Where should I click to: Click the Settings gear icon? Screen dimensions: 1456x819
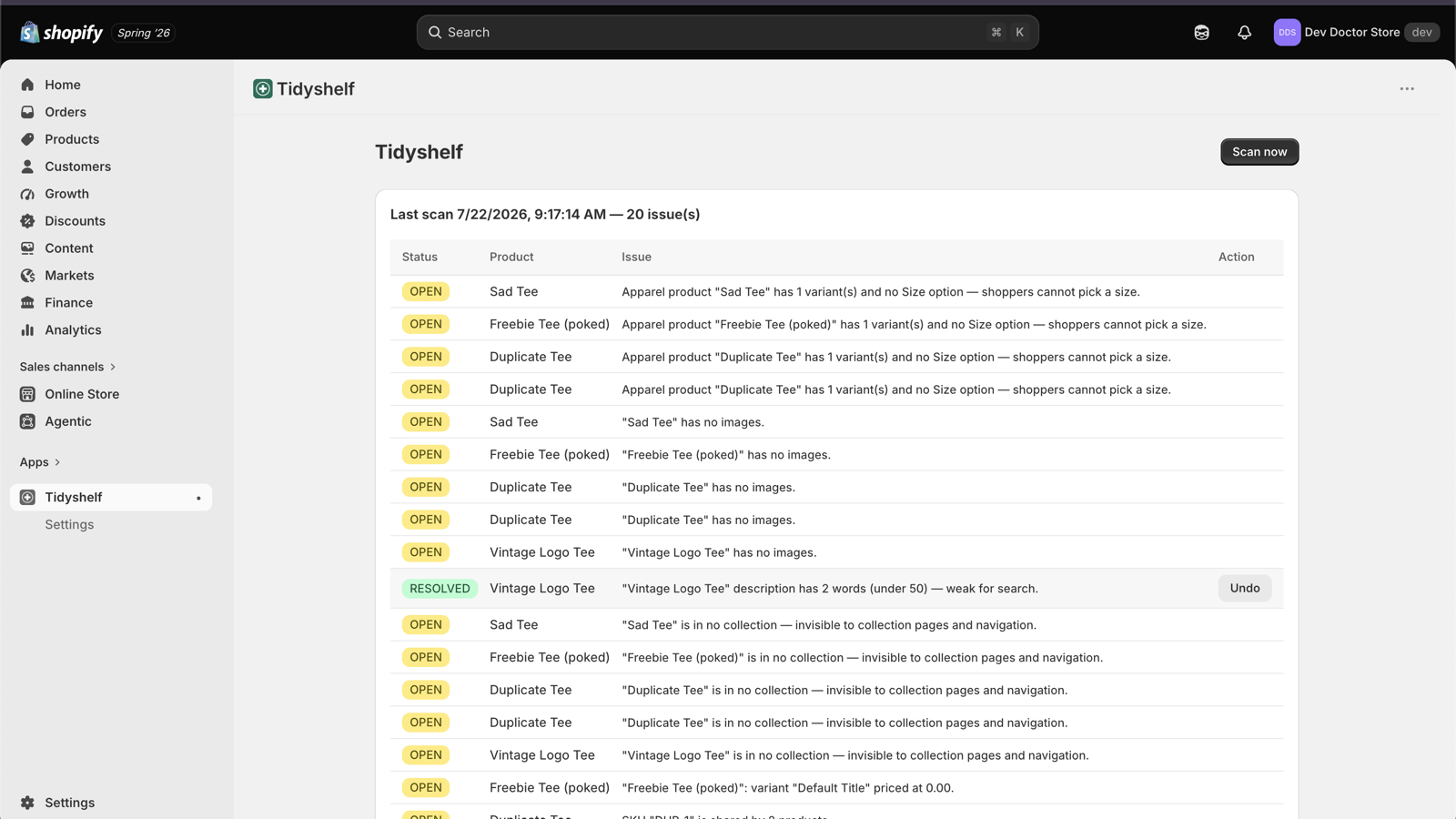click(x=27, y=803)
